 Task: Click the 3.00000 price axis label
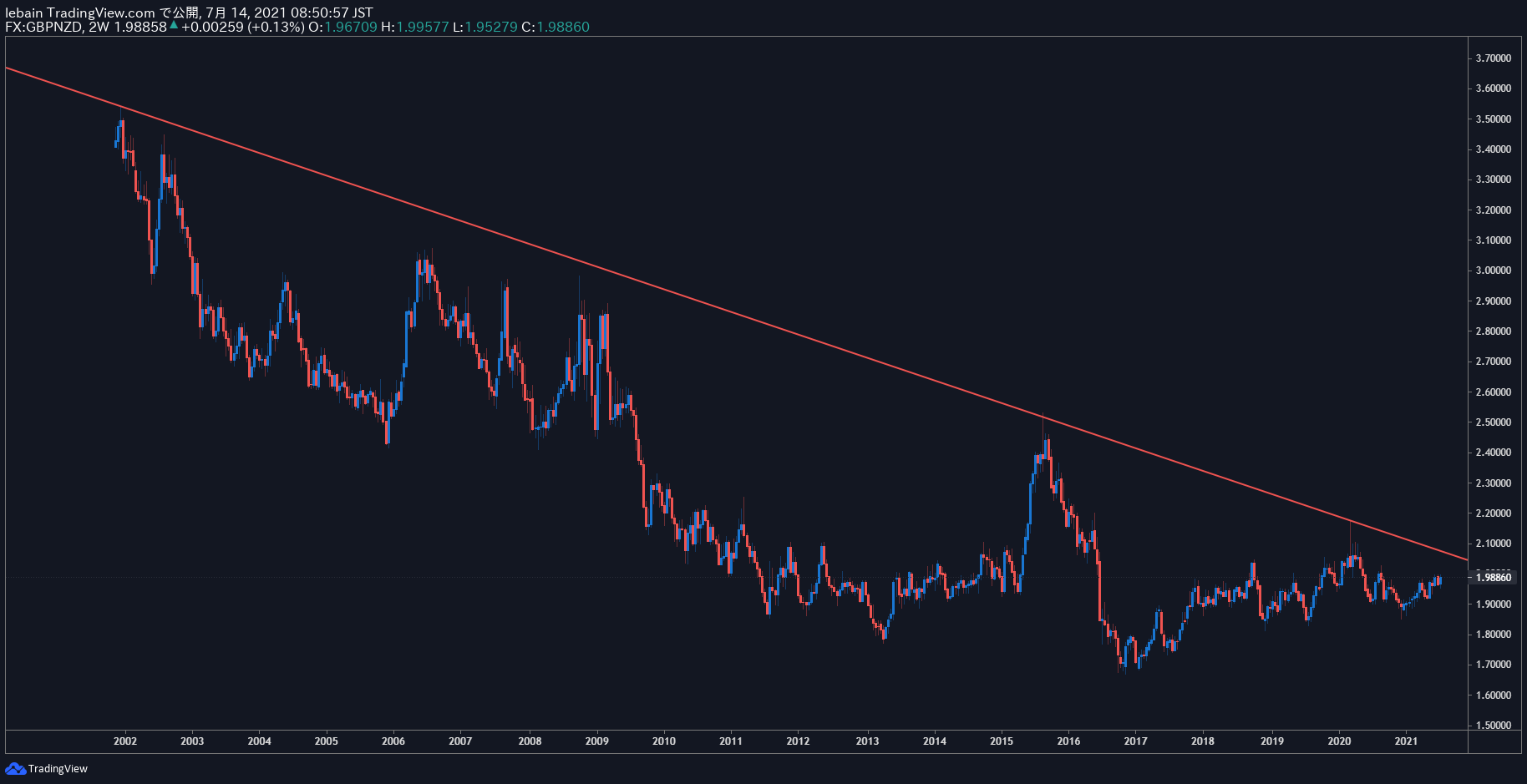point(1493,271)
